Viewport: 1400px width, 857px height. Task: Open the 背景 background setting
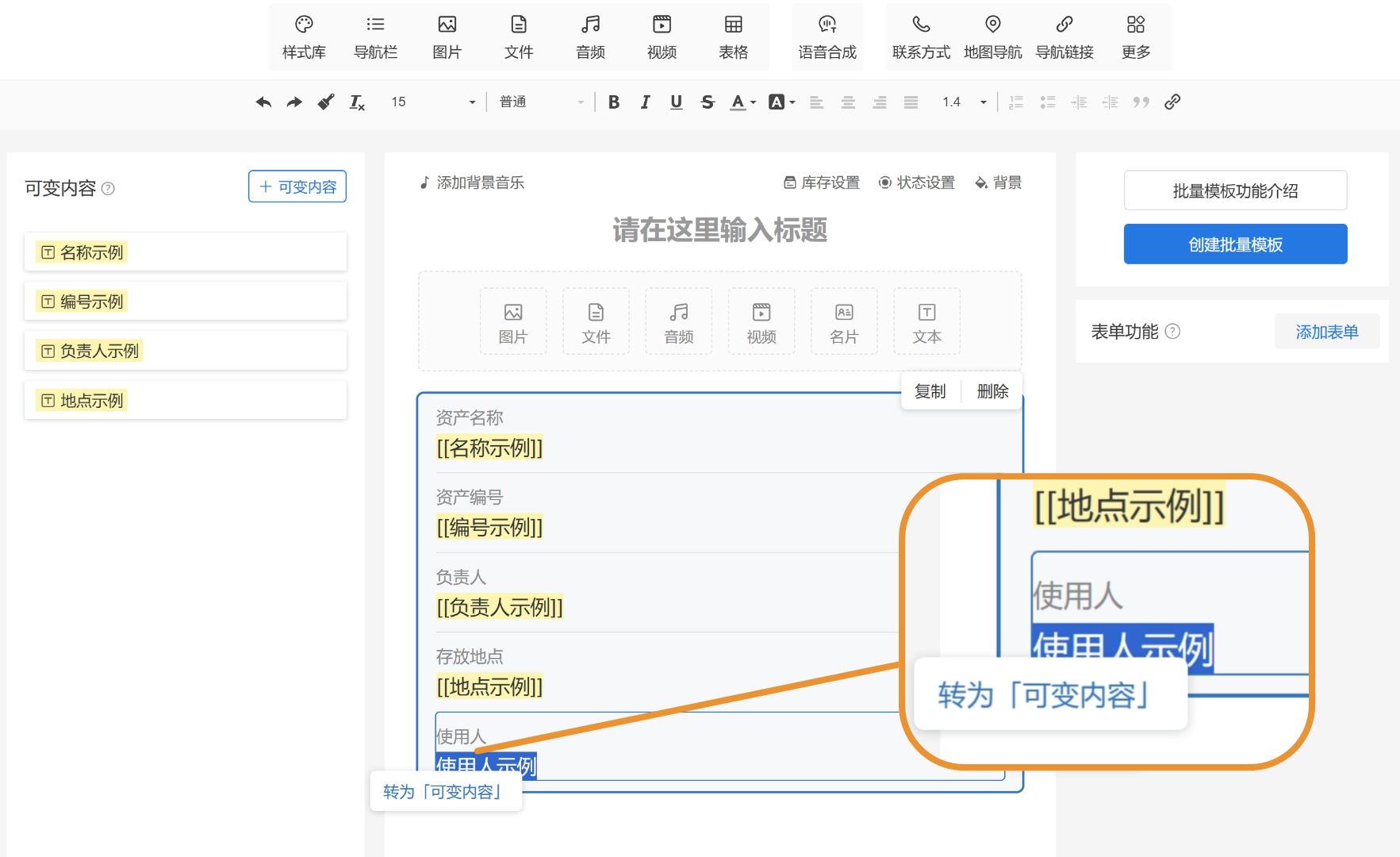pos(999,183)
